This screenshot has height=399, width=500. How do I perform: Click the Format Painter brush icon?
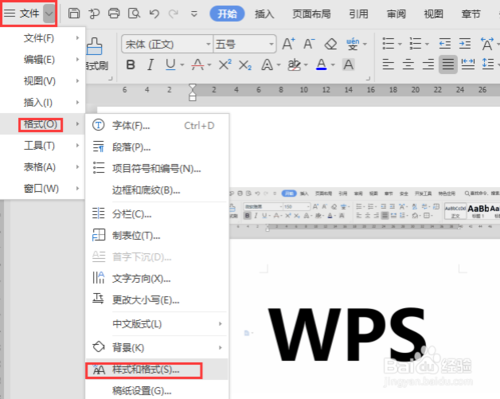coord(94,46)
